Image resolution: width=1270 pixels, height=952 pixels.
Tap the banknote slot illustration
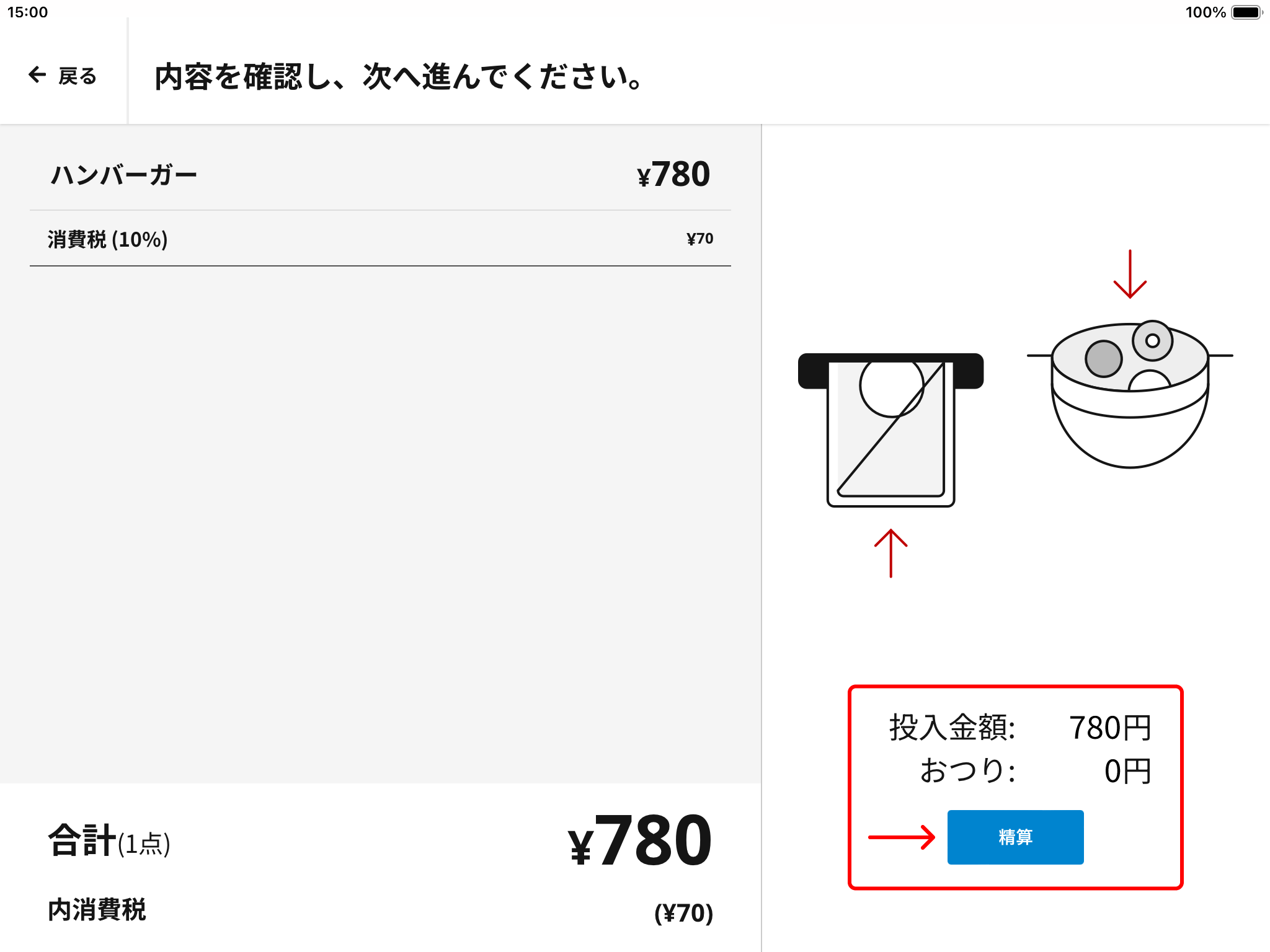(x=890, y=430)
